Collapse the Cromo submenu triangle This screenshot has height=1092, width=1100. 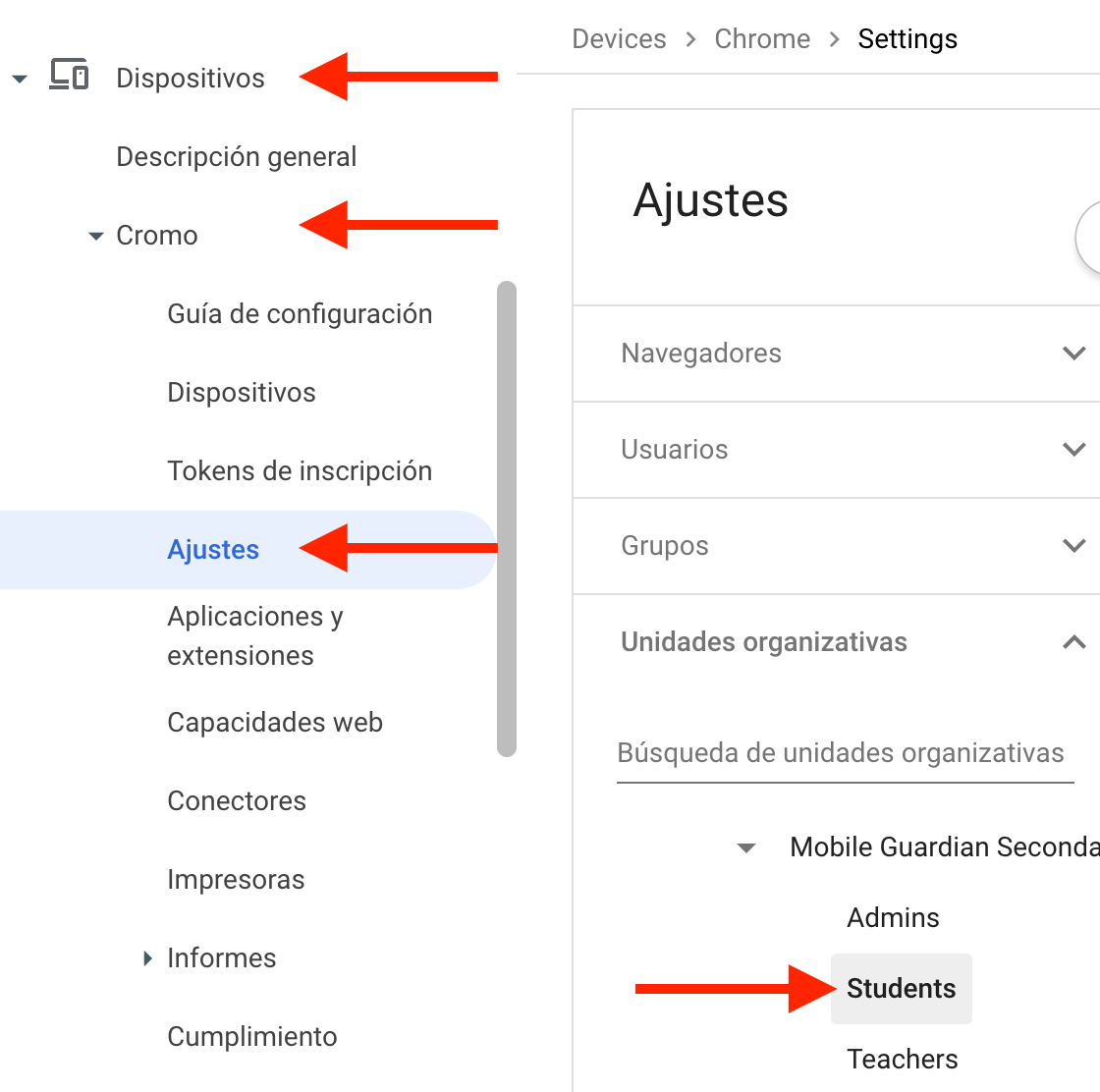click(x=95, y=236)
